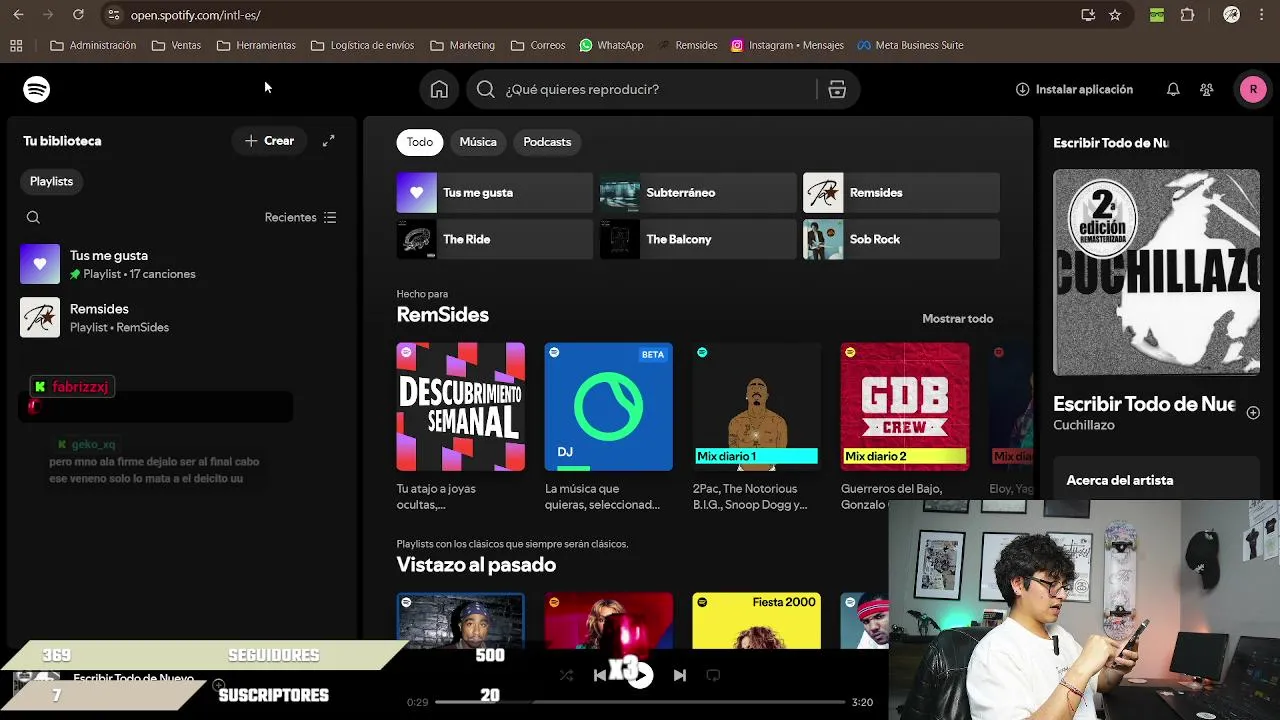
Task: Click the Spotify logo
Action: point(37,89)
